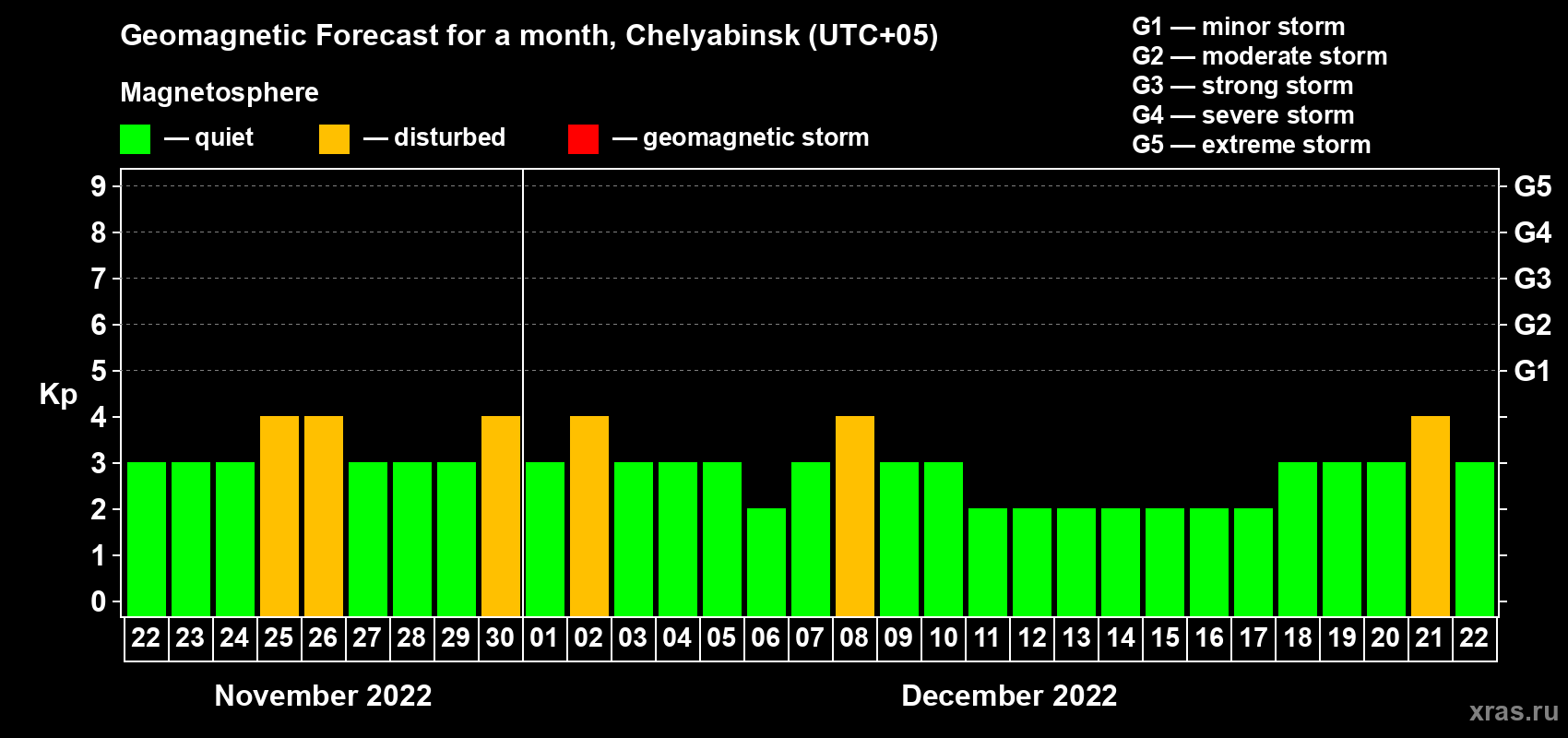1568x738 pixels.
Task: Click the date cell 11 in December
Action: [x=987, y=638]
